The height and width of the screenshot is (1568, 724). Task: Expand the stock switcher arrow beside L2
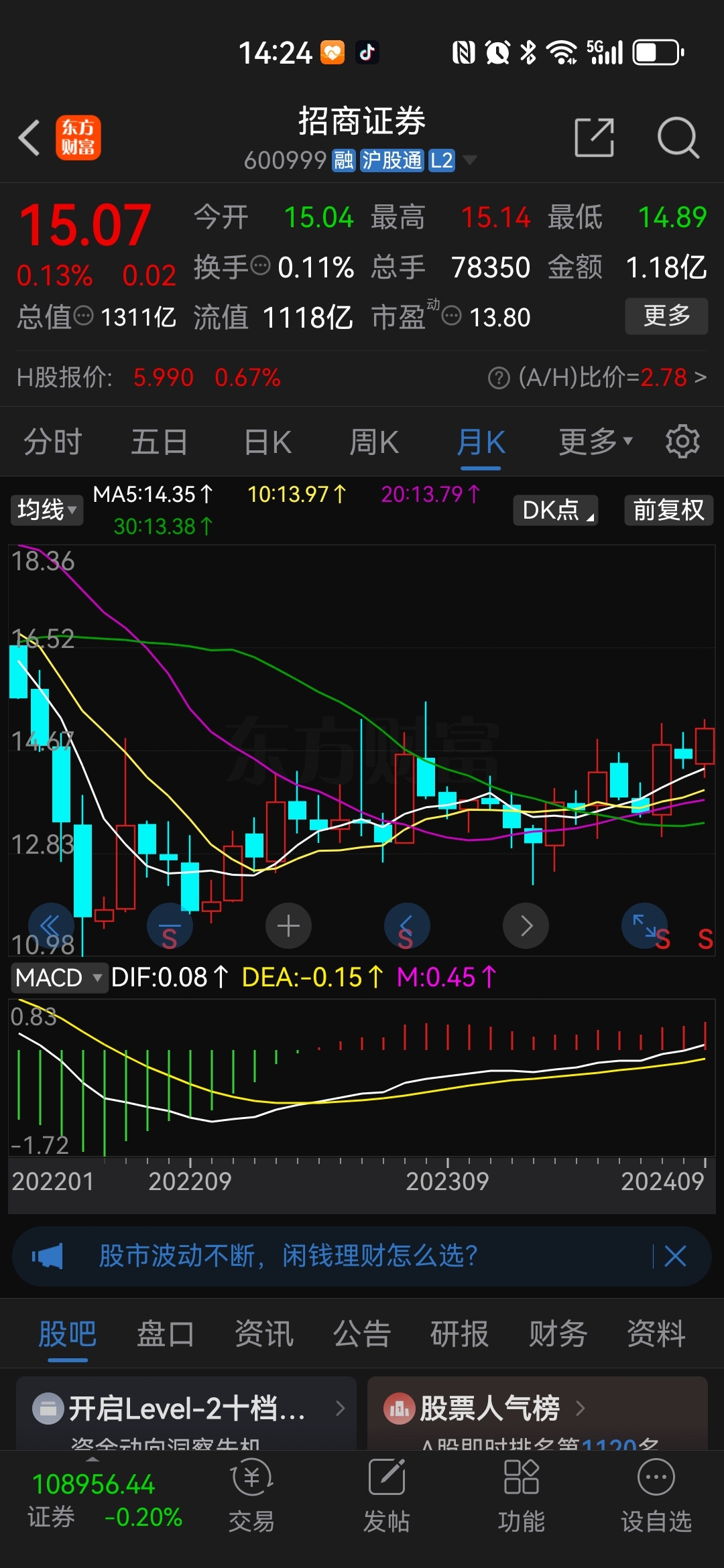[470, 160]
